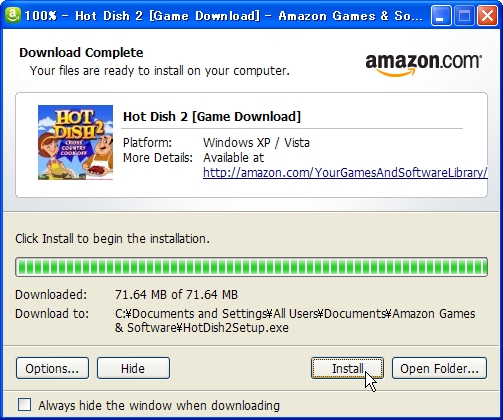Click the green download progress bar
This screenshot has height=420, width=503.
pyautogui.click(x=252, y=267)
